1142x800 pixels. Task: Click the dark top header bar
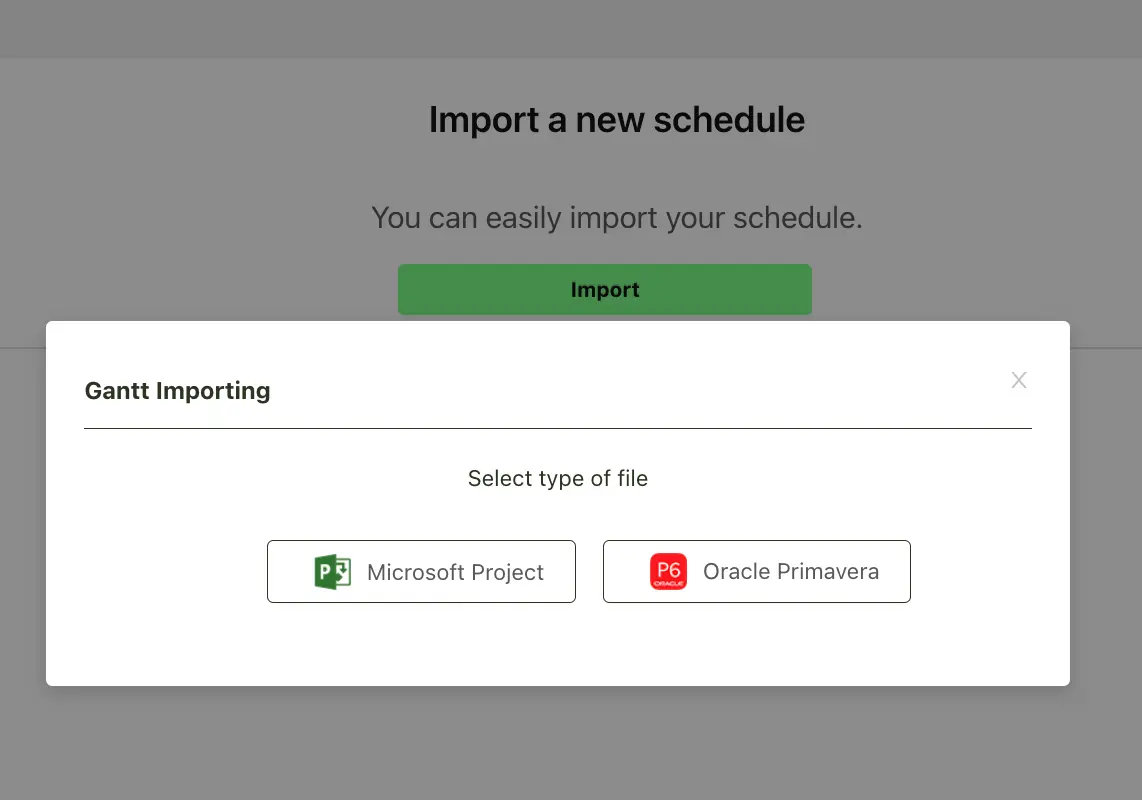coord(571,28)
